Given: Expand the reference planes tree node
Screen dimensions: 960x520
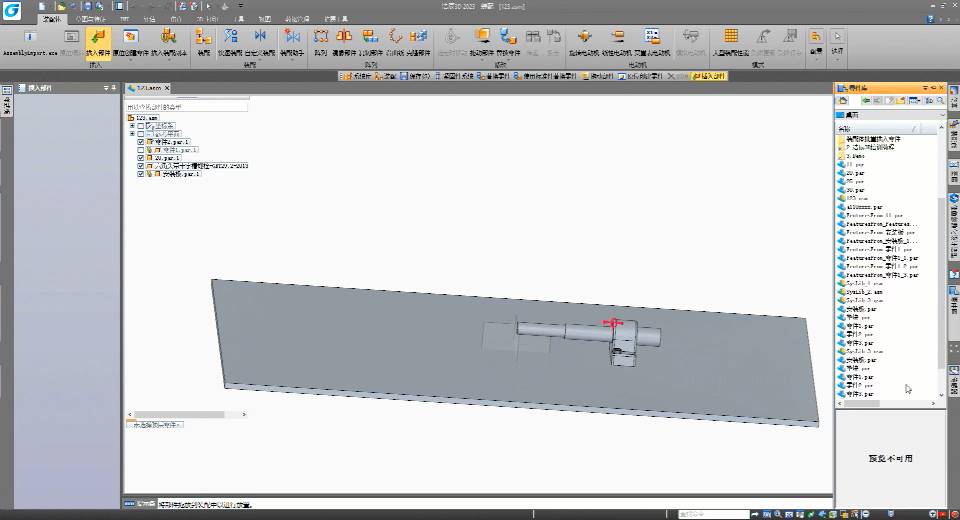Looking at the screenshot, I should pos(132,134).
